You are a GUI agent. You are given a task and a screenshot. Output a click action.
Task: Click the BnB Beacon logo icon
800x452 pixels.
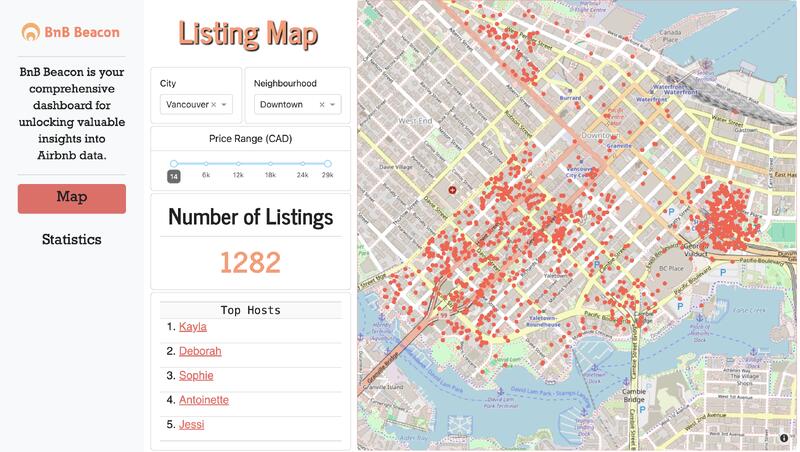pos(31,32)
